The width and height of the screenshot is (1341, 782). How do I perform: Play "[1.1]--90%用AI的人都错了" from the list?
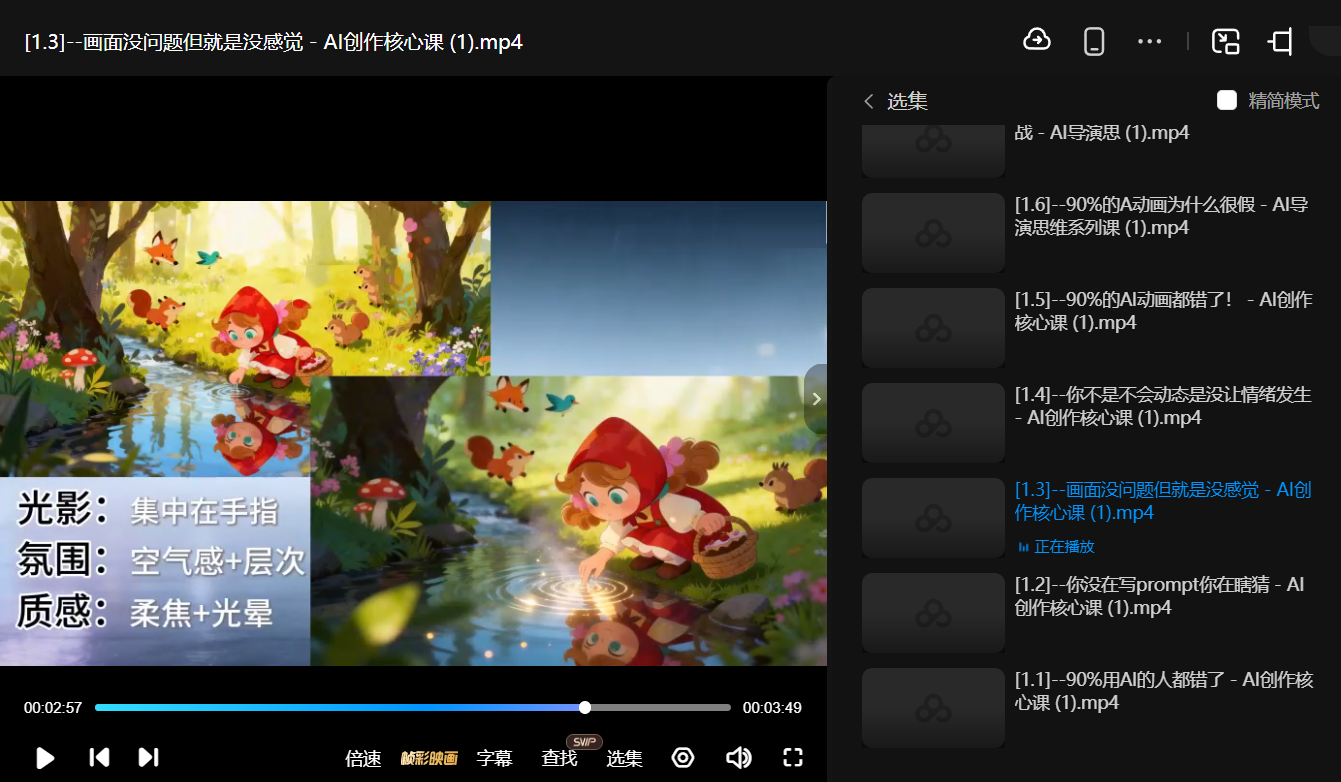click(x=1164, y=691)
